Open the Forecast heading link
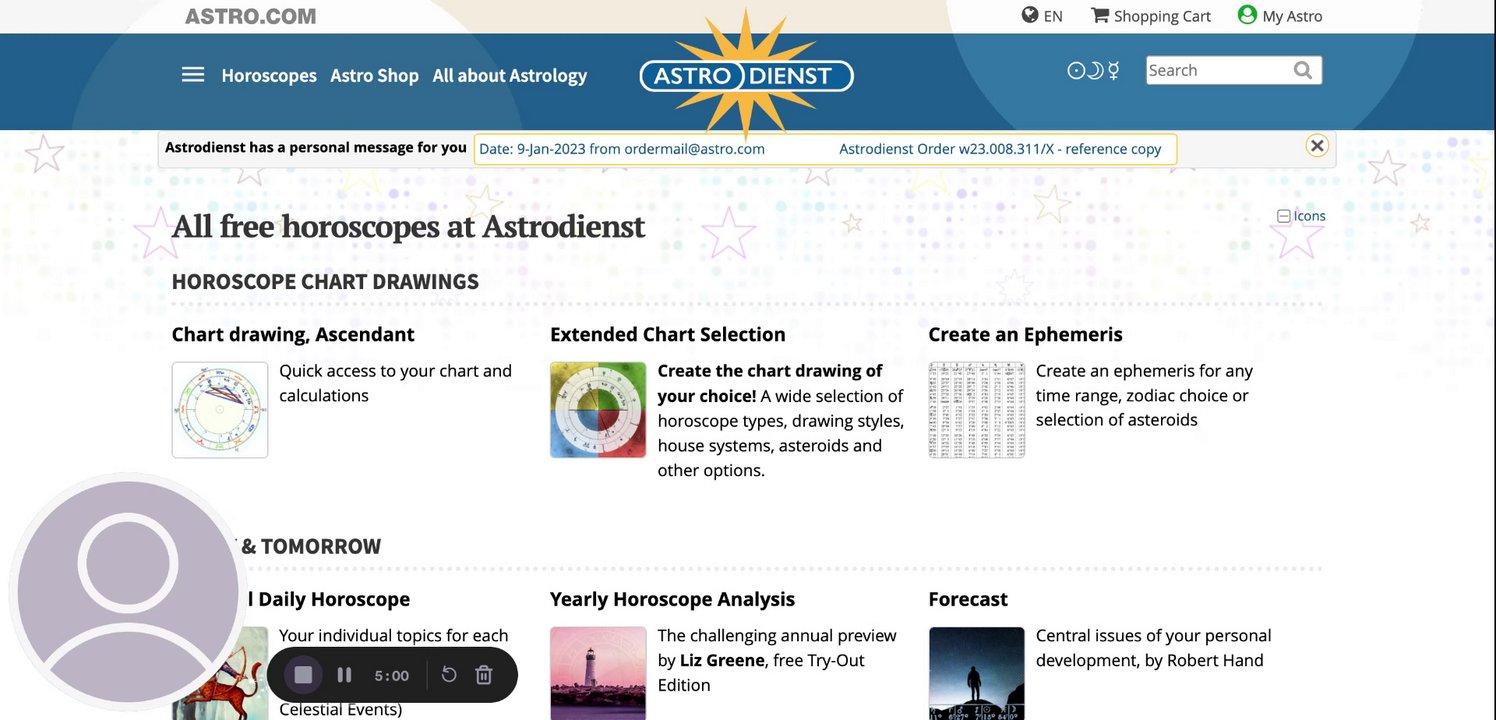1496x720 pixels. (x=968, y=599)
